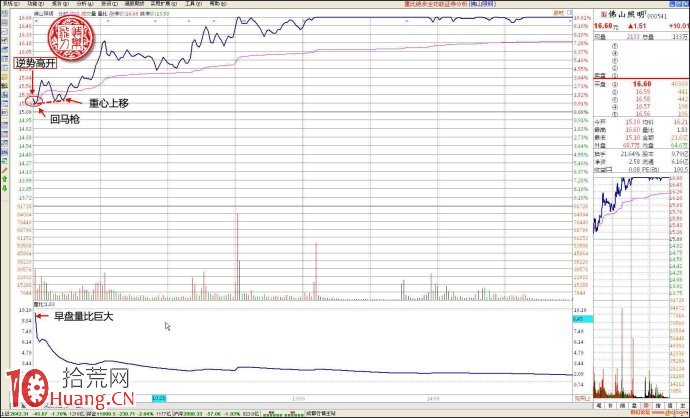Click the second signal indicator in status bar
Viewport: 690px width, 418px height.
pos(293,414)
